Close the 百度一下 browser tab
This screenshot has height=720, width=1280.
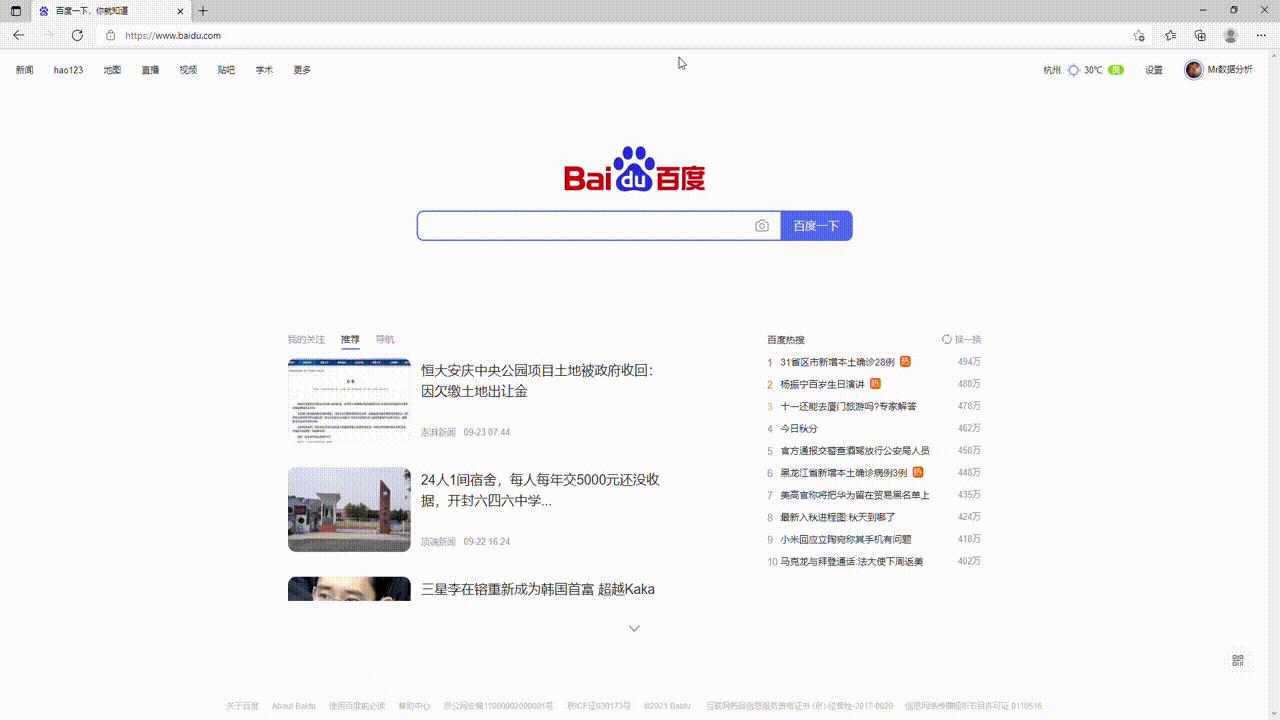(179, 11)
